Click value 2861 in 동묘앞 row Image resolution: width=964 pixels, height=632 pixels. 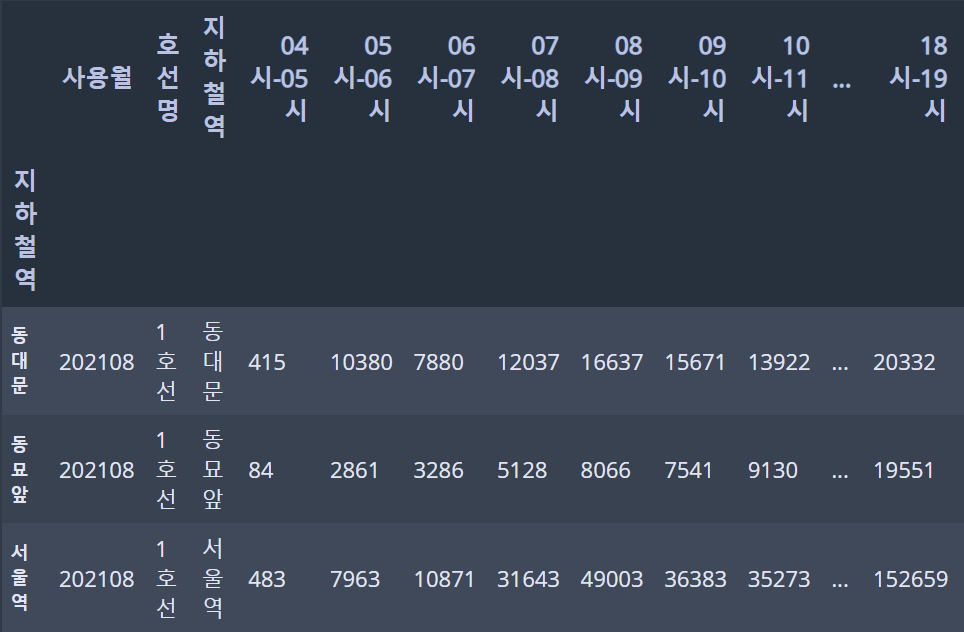tap(354, 470)
